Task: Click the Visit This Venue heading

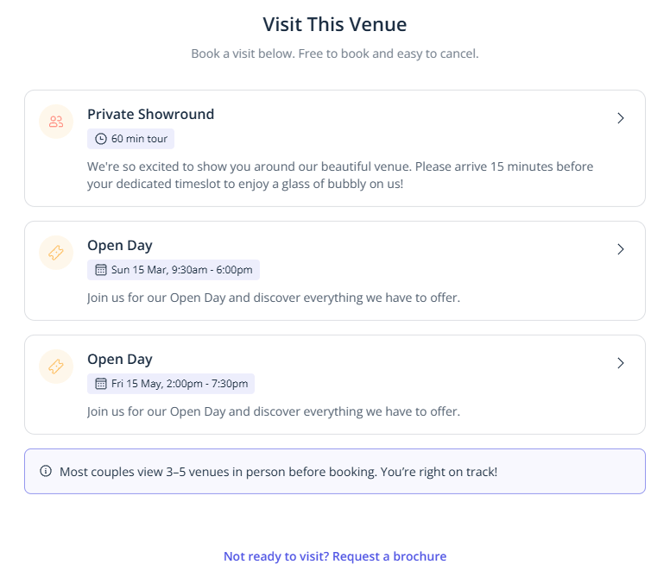Action: point(335,24)
